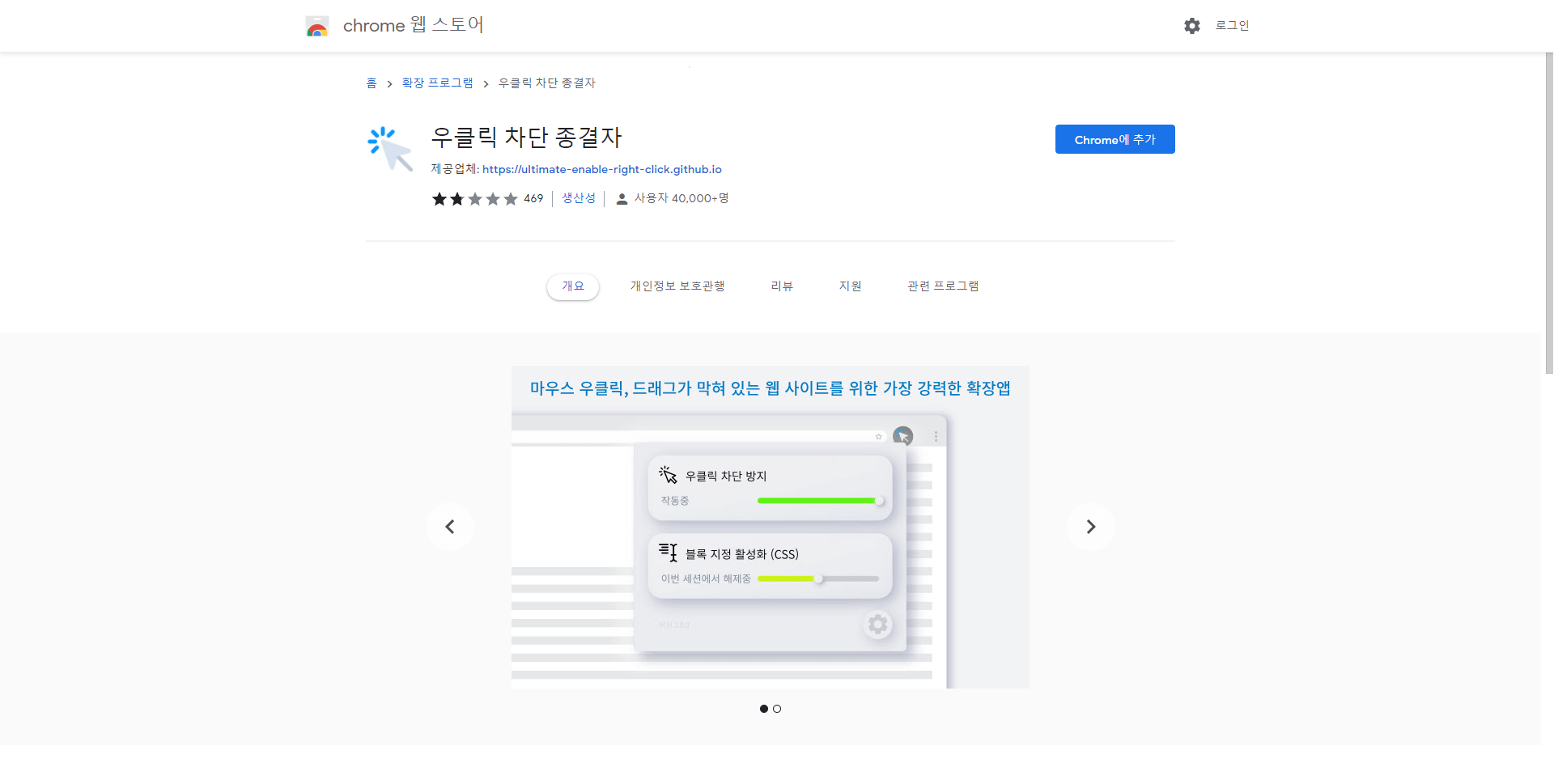Open the ultimate-enable-right-click.github.io provider link
Viewport: 1554px width, 784px height.
click(x=602, y=169)
